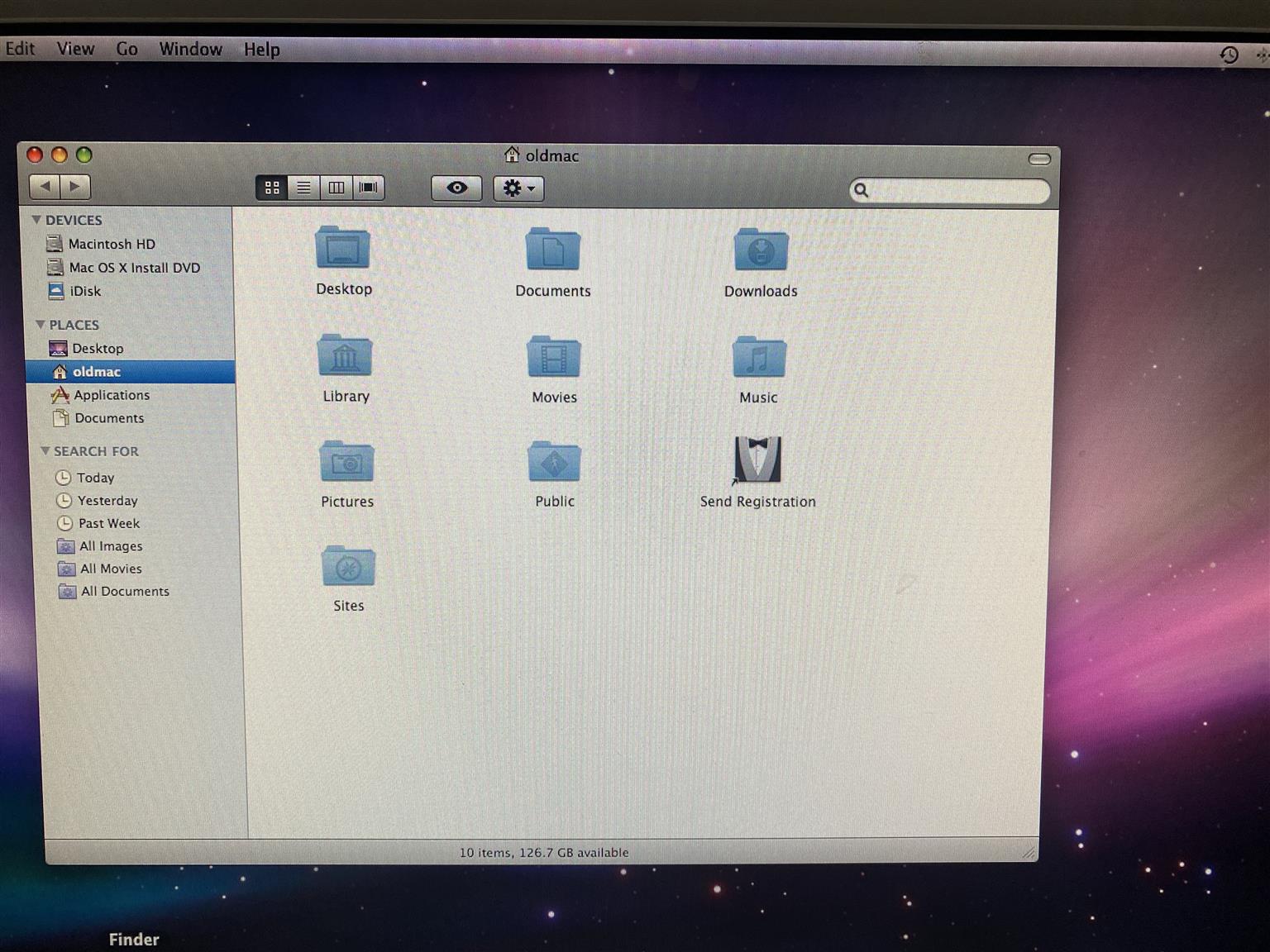Viewport: 1270px width, 952px height.
Task: Open the Sites folder icon
Action: [x=348, y=568]
